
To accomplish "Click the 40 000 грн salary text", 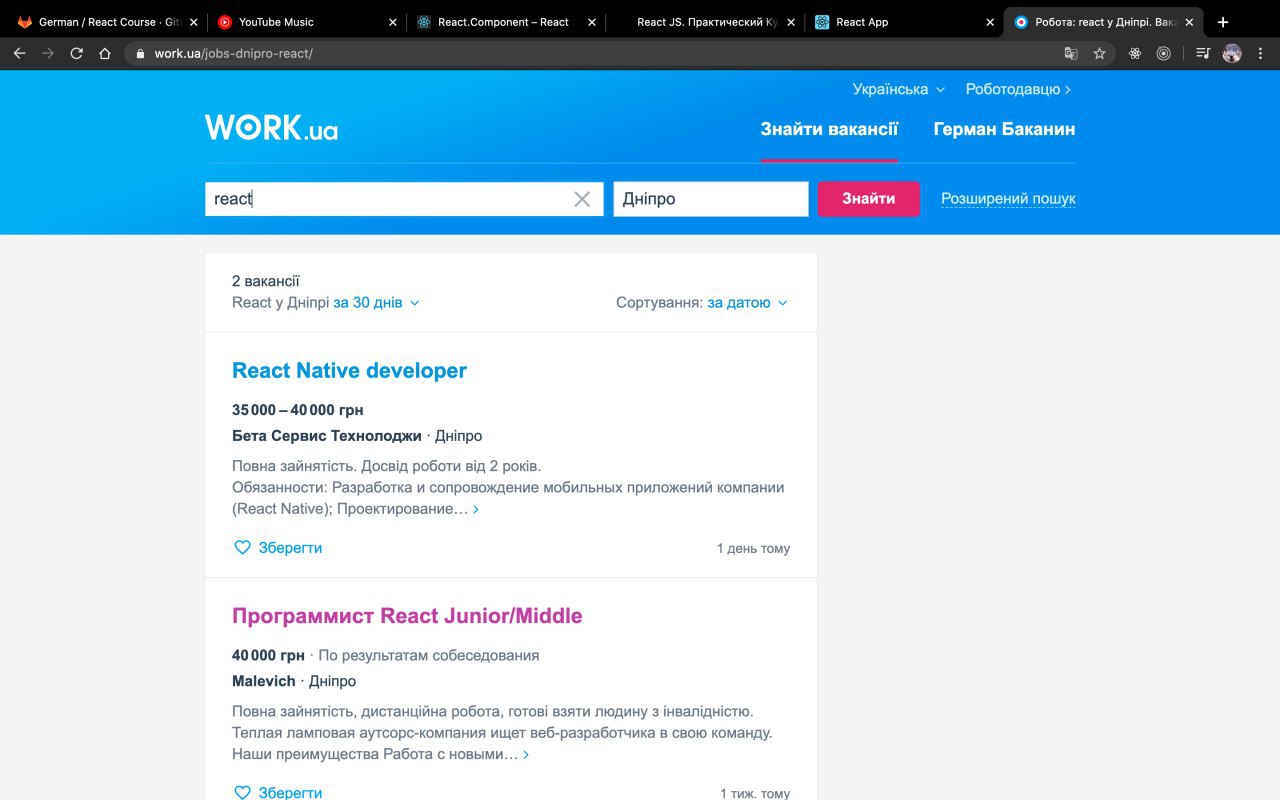I will tap(268, 655).
